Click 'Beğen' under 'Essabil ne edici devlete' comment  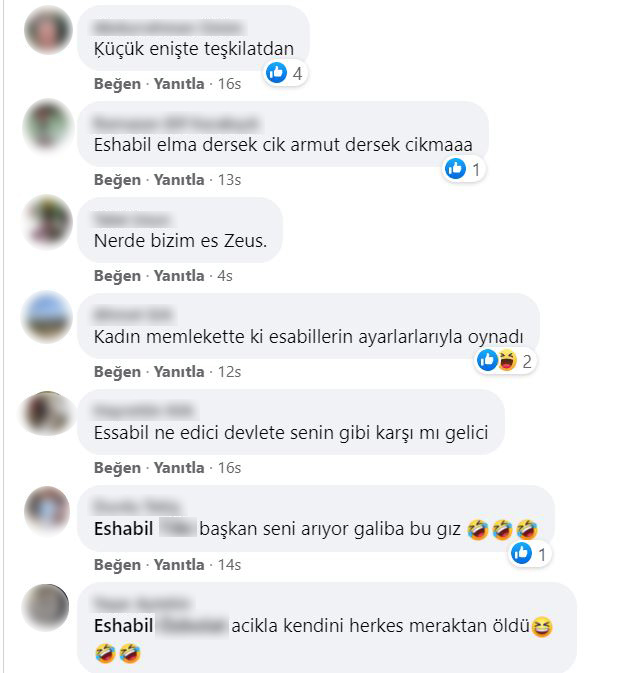click(117, 467)
